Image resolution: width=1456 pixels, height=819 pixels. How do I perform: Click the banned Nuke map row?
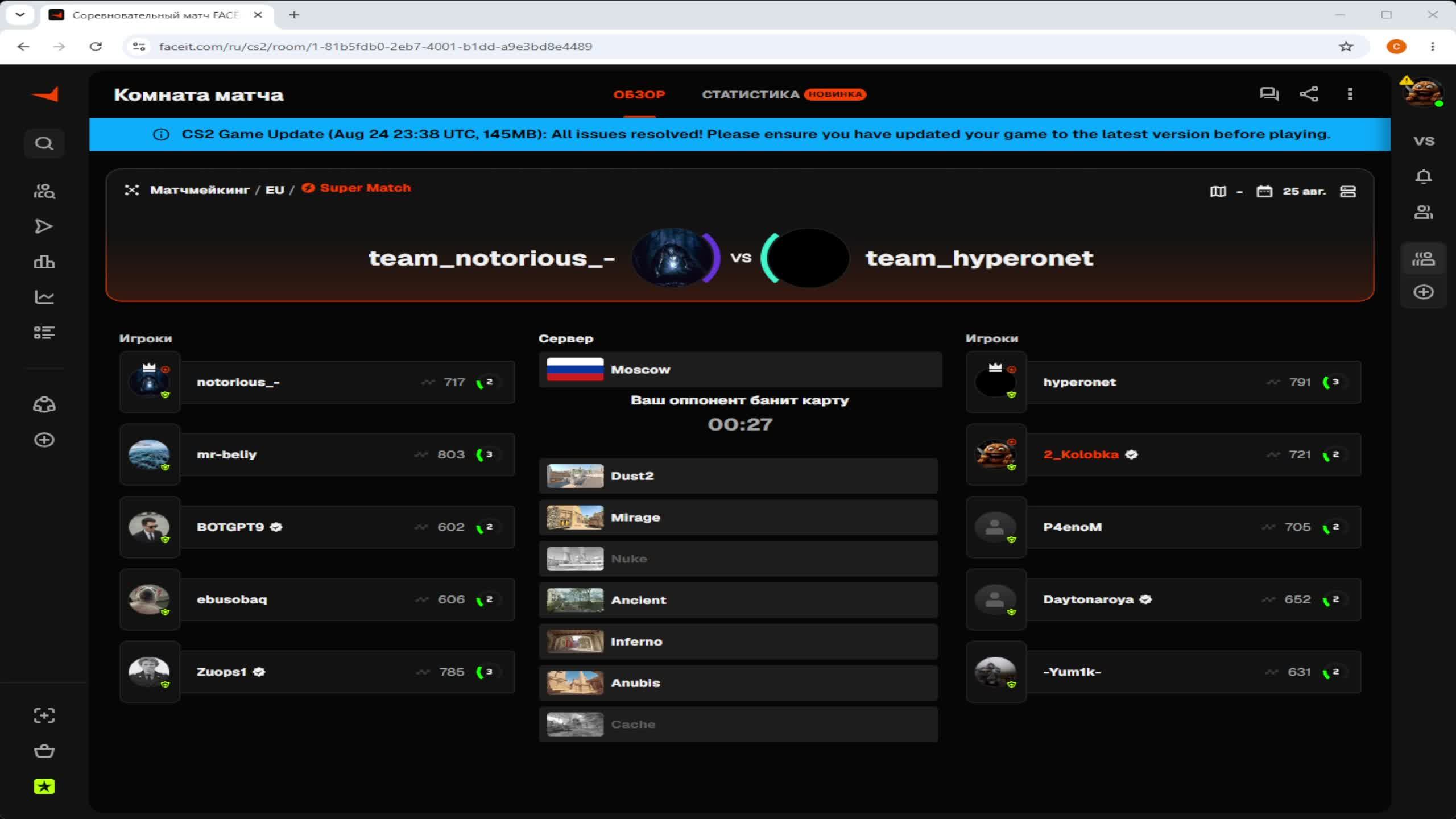738,559
